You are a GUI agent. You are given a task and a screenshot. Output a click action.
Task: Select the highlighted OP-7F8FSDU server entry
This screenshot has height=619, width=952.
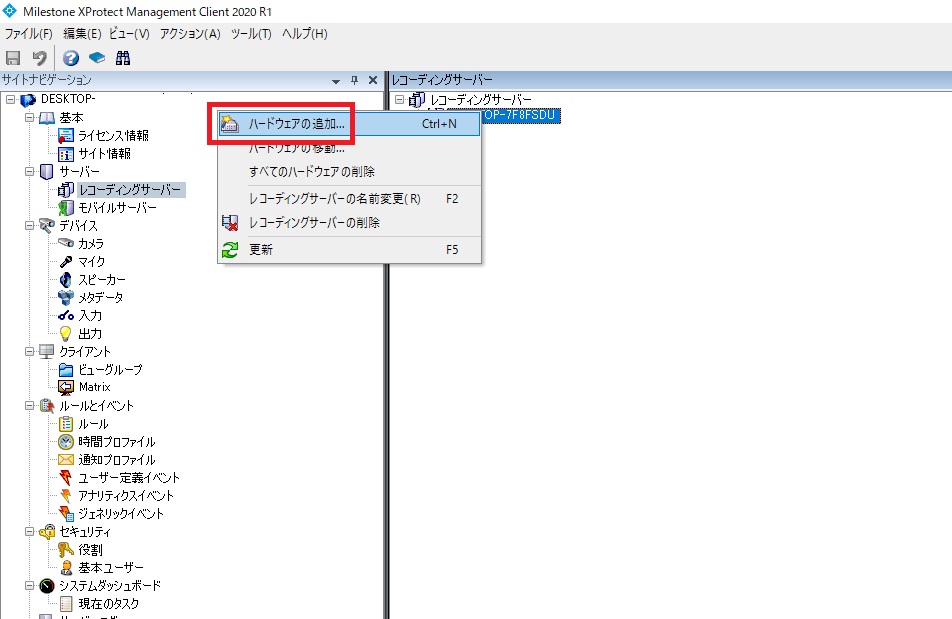[x=520, y=115]
